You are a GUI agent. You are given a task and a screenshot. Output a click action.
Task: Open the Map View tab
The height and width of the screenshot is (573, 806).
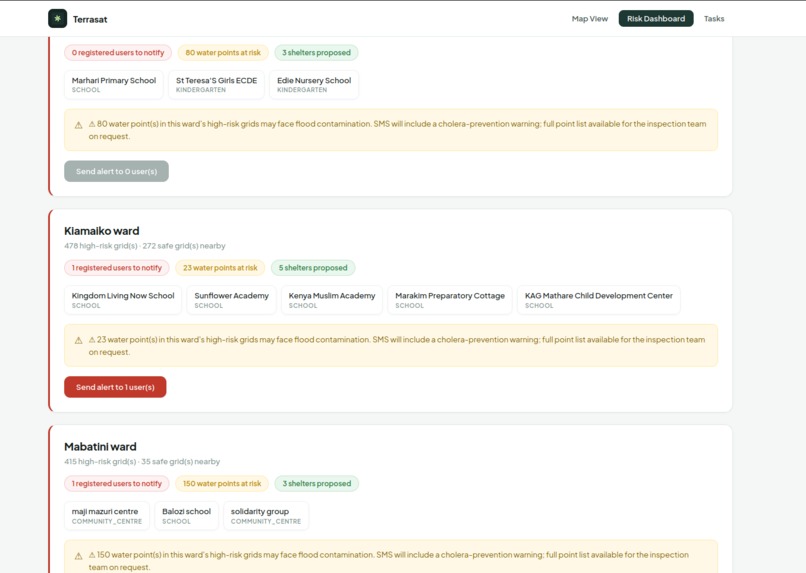pyautogui.click(x=590, y=19)
